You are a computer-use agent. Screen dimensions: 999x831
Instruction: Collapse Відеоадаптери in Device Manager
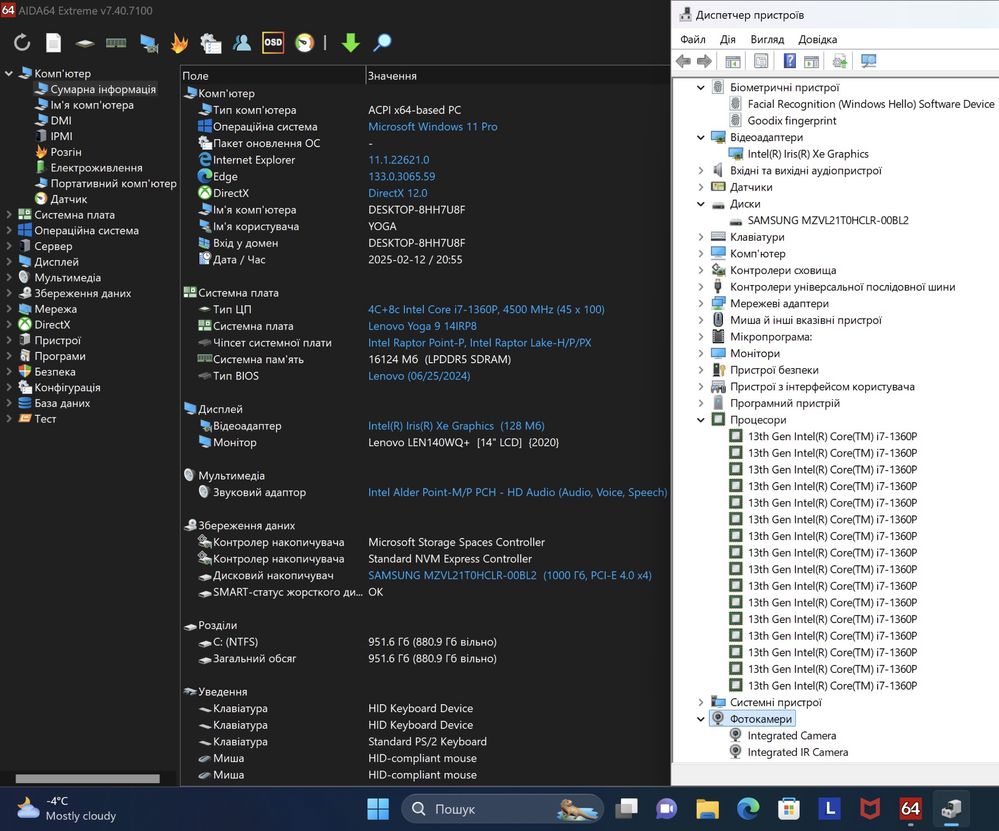(x=701, y=137)
